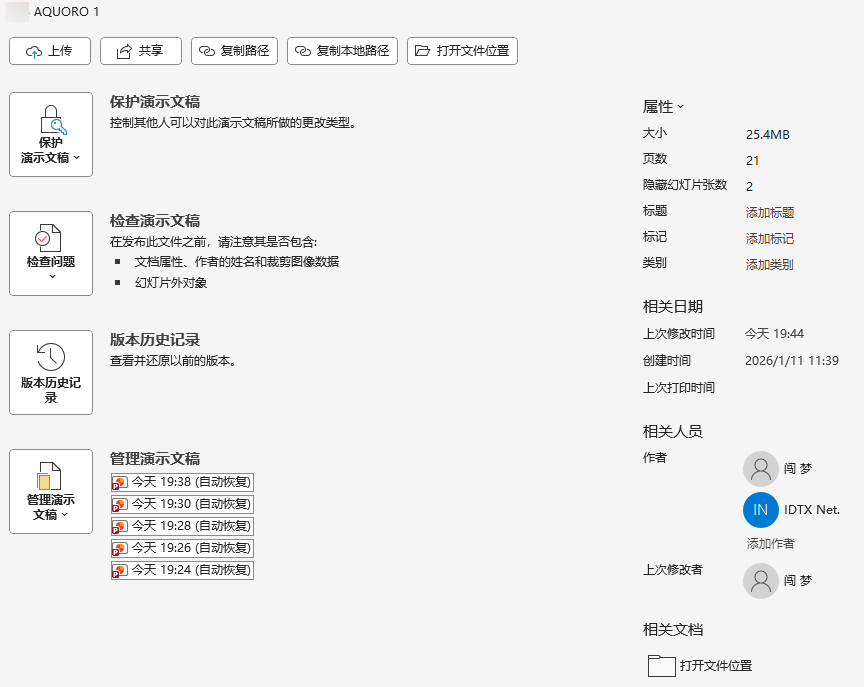Click the IDTX Net. author avatar

pos(761,510)
